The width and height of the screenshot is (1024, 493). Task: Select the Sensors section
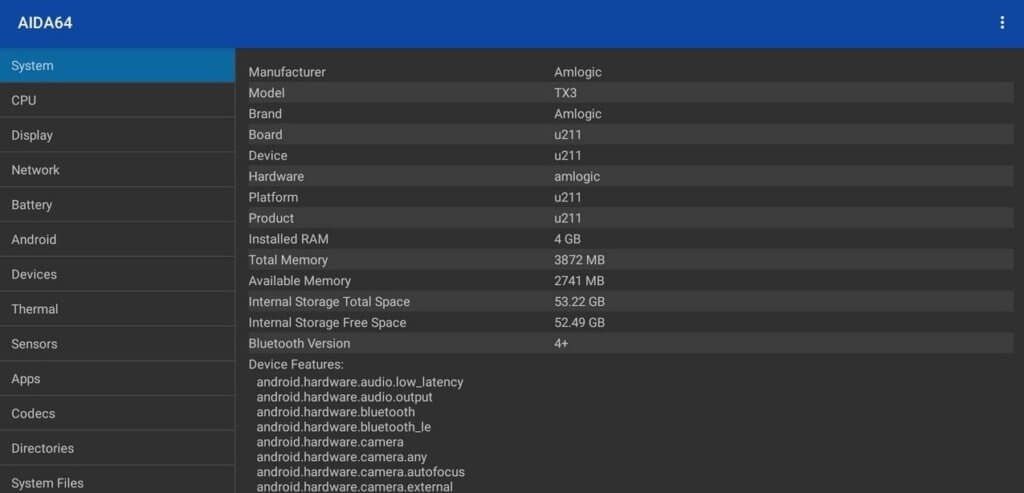(x=118, y=344)
